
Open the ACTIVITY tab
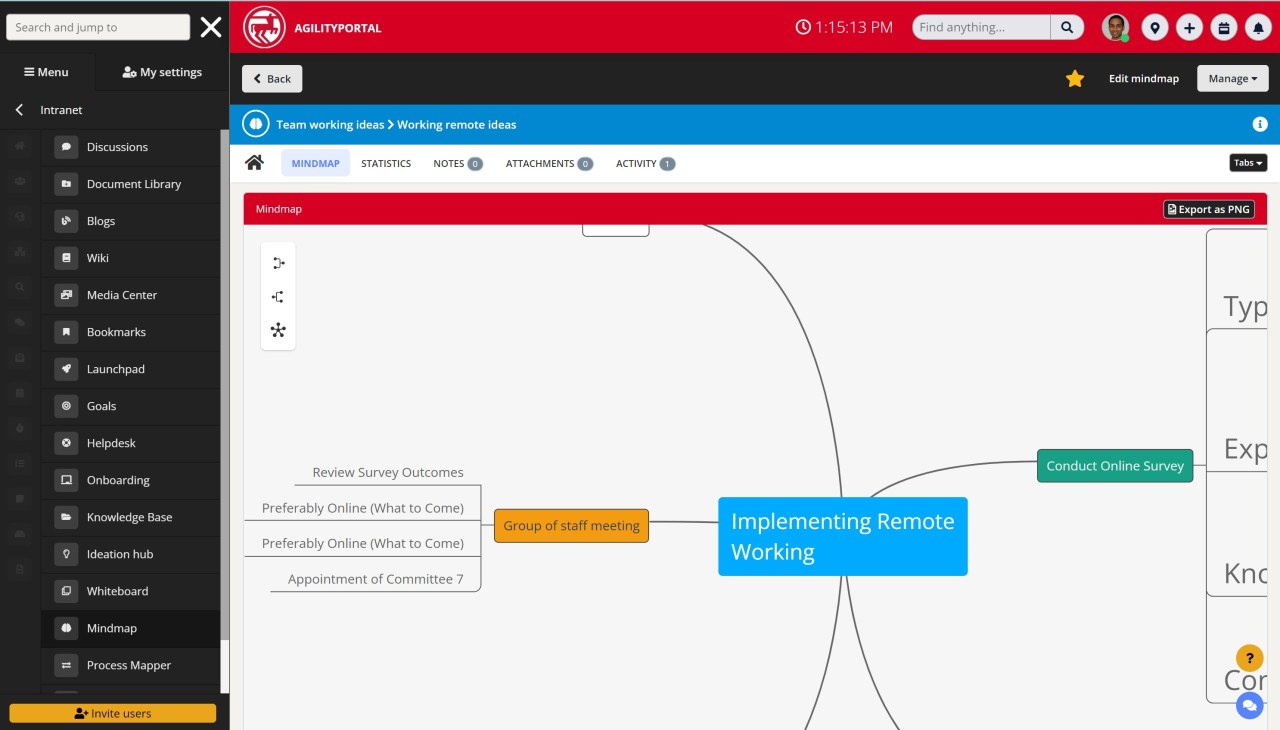pos(637,163)
